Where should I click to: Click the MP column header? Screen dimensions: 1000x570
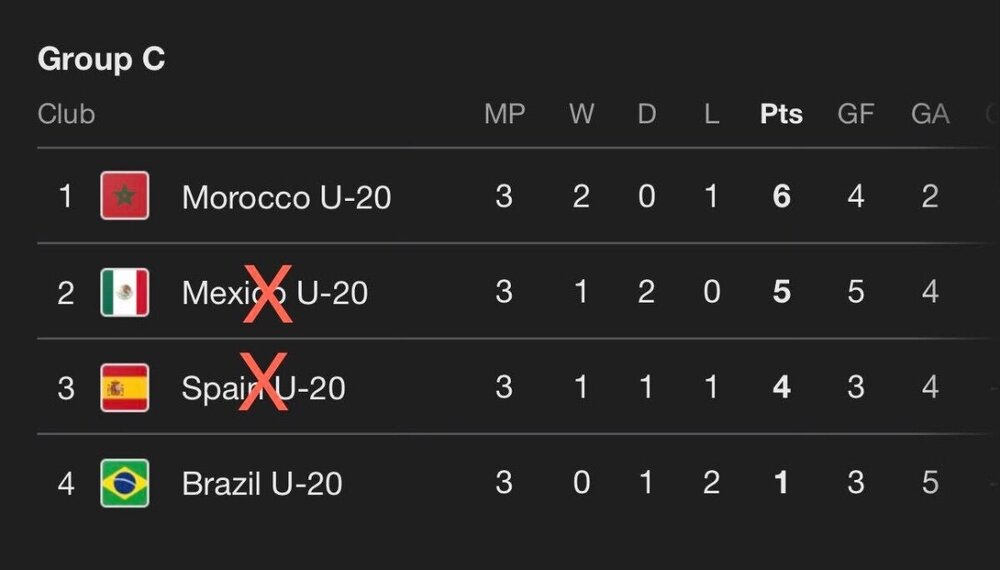504,114
